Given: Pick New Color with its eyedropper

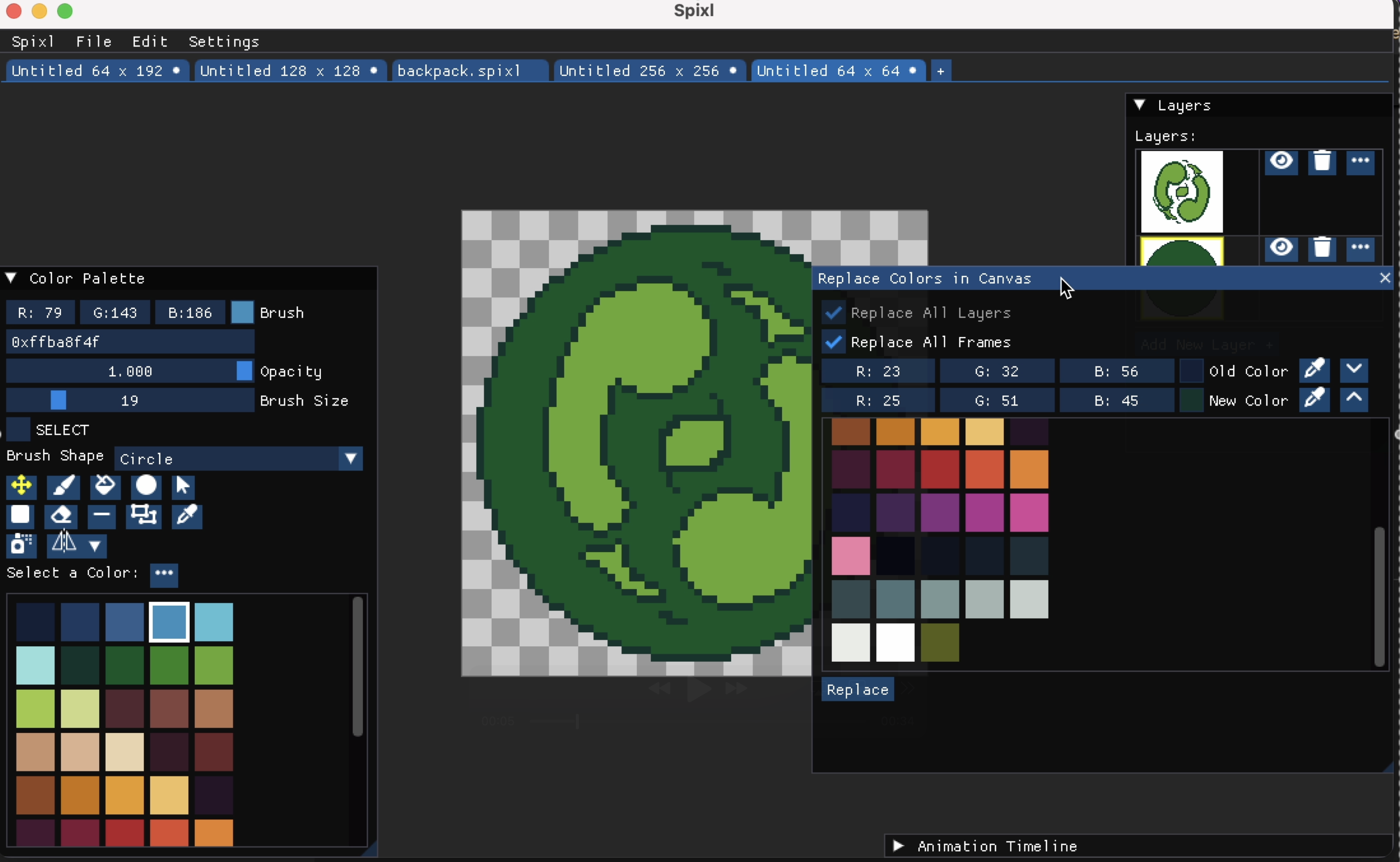Looking at the screenshot, I should 1314,399.
